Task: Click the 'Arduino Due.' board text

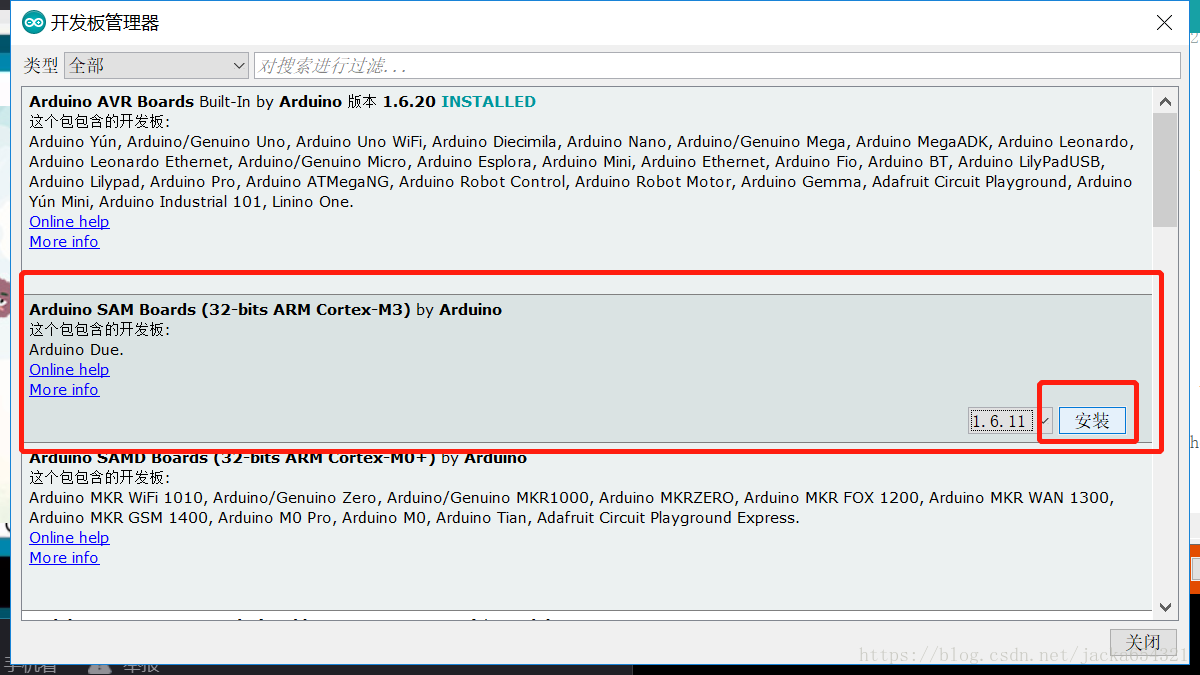Action: tap(77, 350)
